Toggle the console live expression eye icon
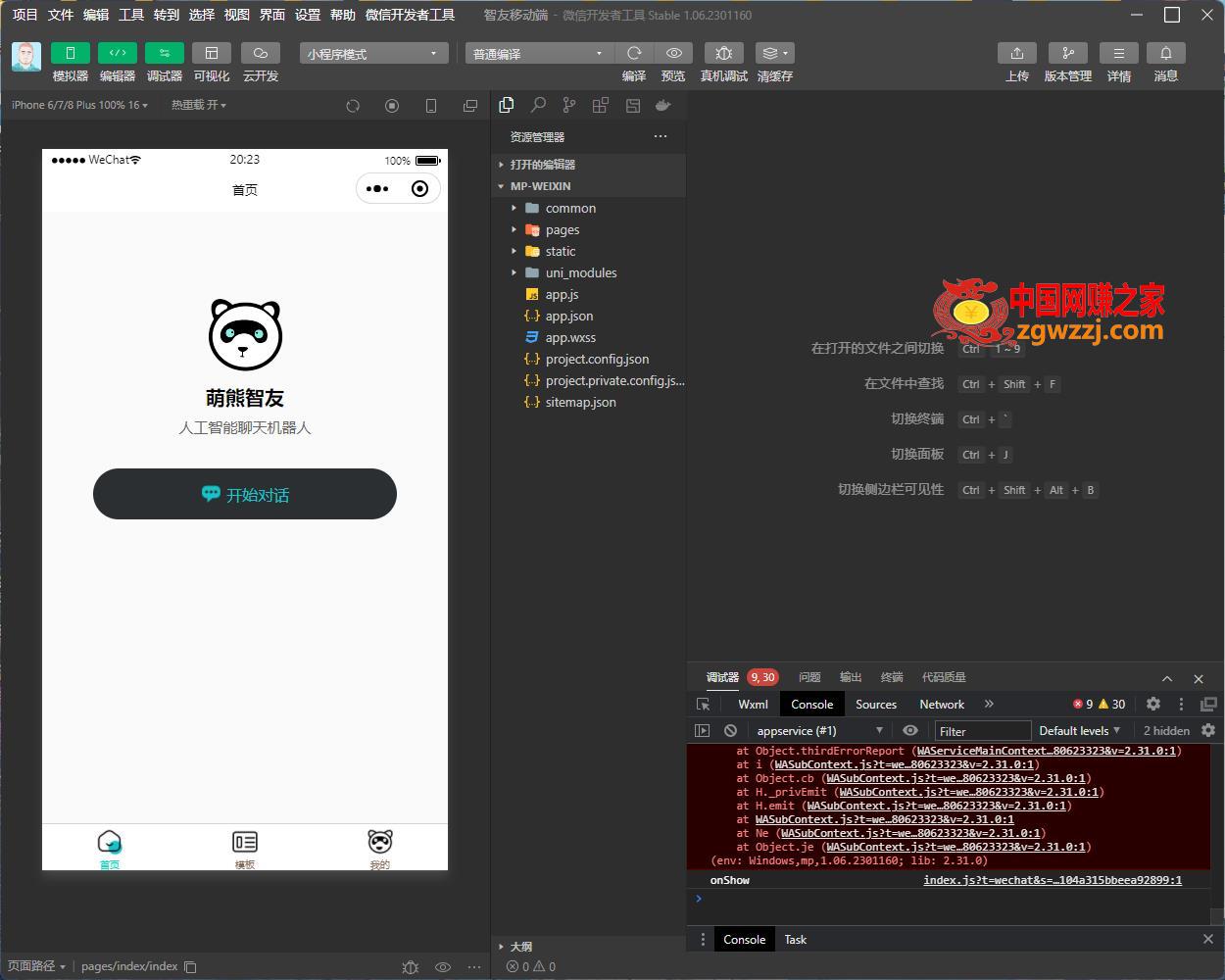The height and width of the screenshot is (980, 1225). tap(910, 730)
